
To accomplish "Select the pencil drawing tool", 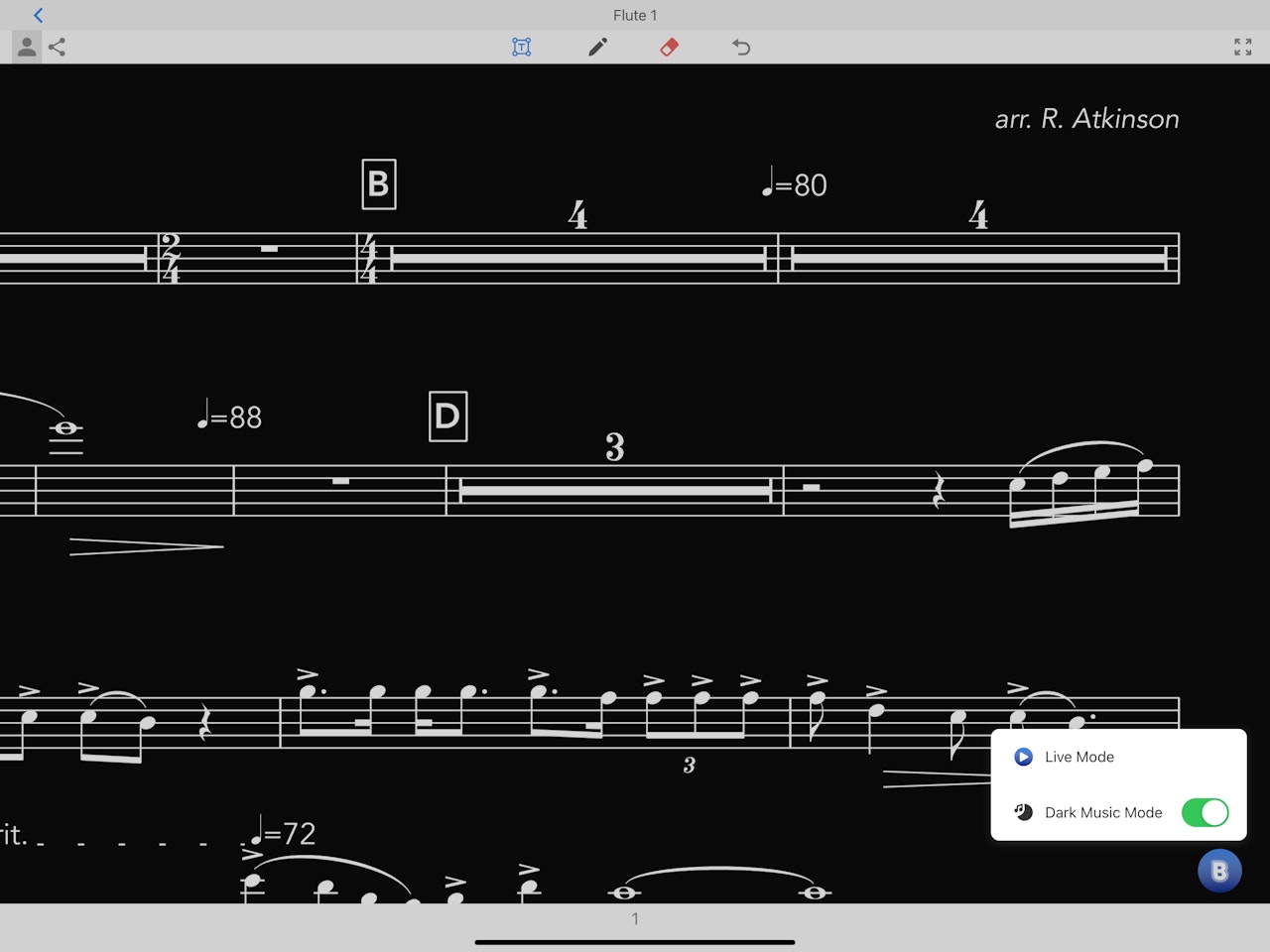I will [x=597, y=47].
